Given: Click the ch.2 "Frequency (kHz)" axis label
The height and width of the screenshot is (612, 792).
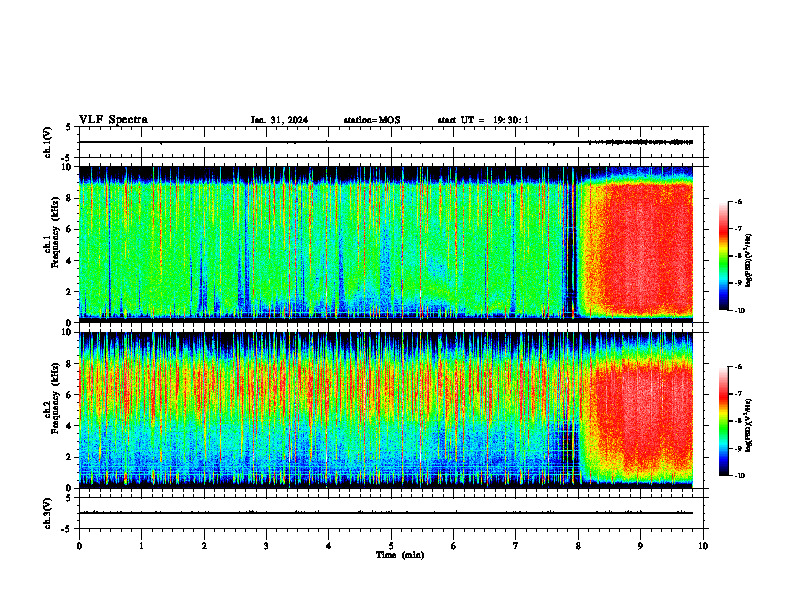Looking at the screenshot, I should (x=55, y=398).
